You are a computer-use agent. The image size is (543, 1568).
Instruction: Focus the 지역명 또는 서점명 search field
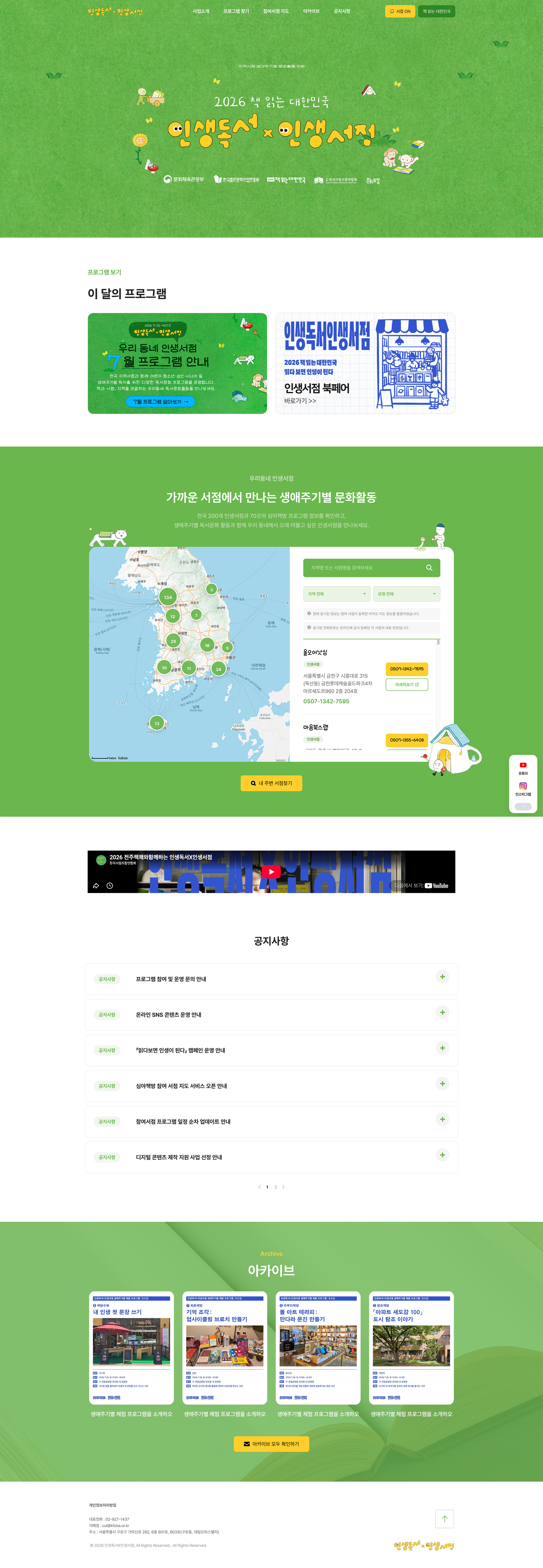371,568
